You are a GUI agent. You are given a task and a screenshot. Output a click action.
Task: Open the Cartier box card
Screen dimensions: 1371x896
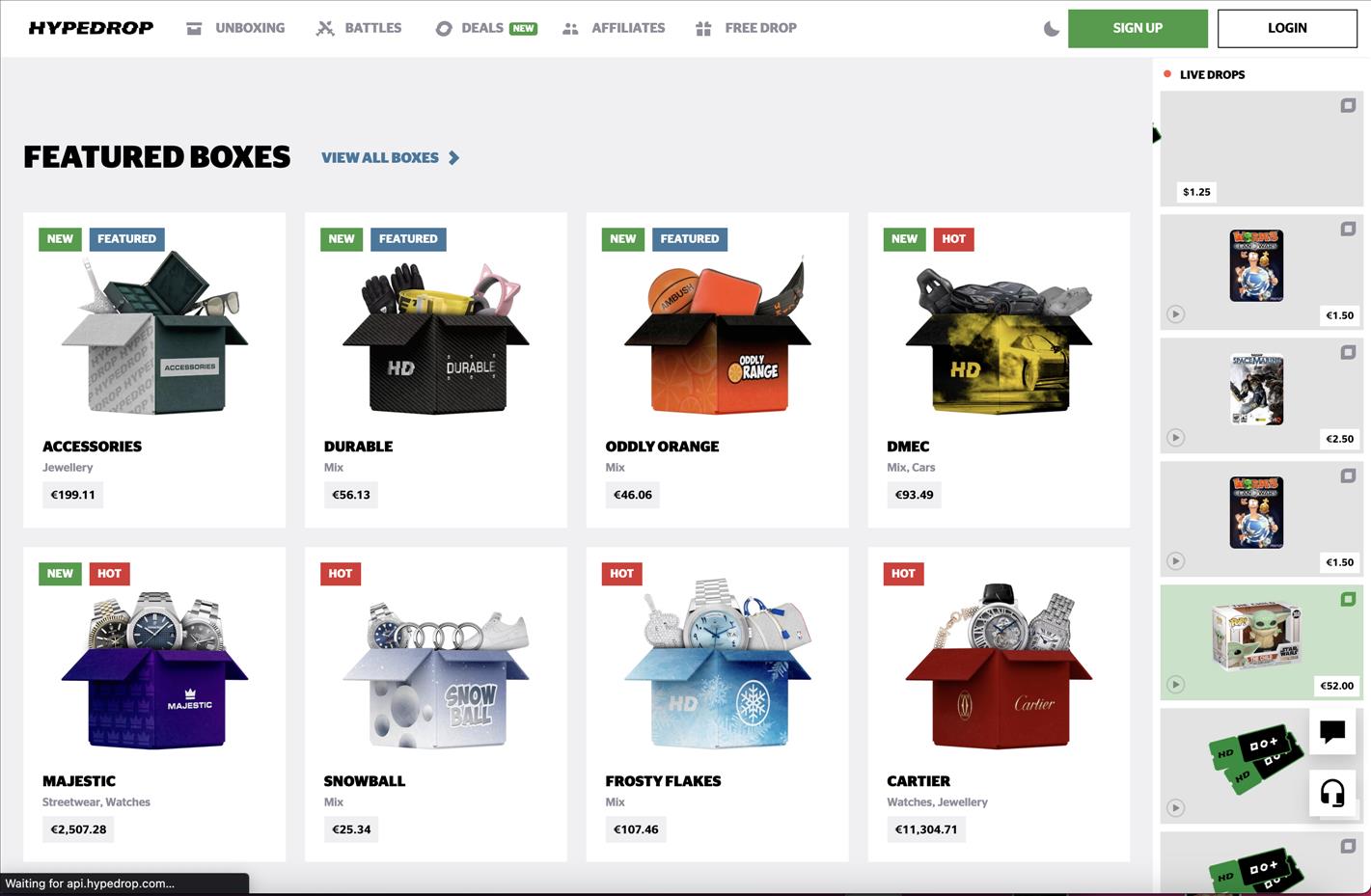[x=999, y=704]
